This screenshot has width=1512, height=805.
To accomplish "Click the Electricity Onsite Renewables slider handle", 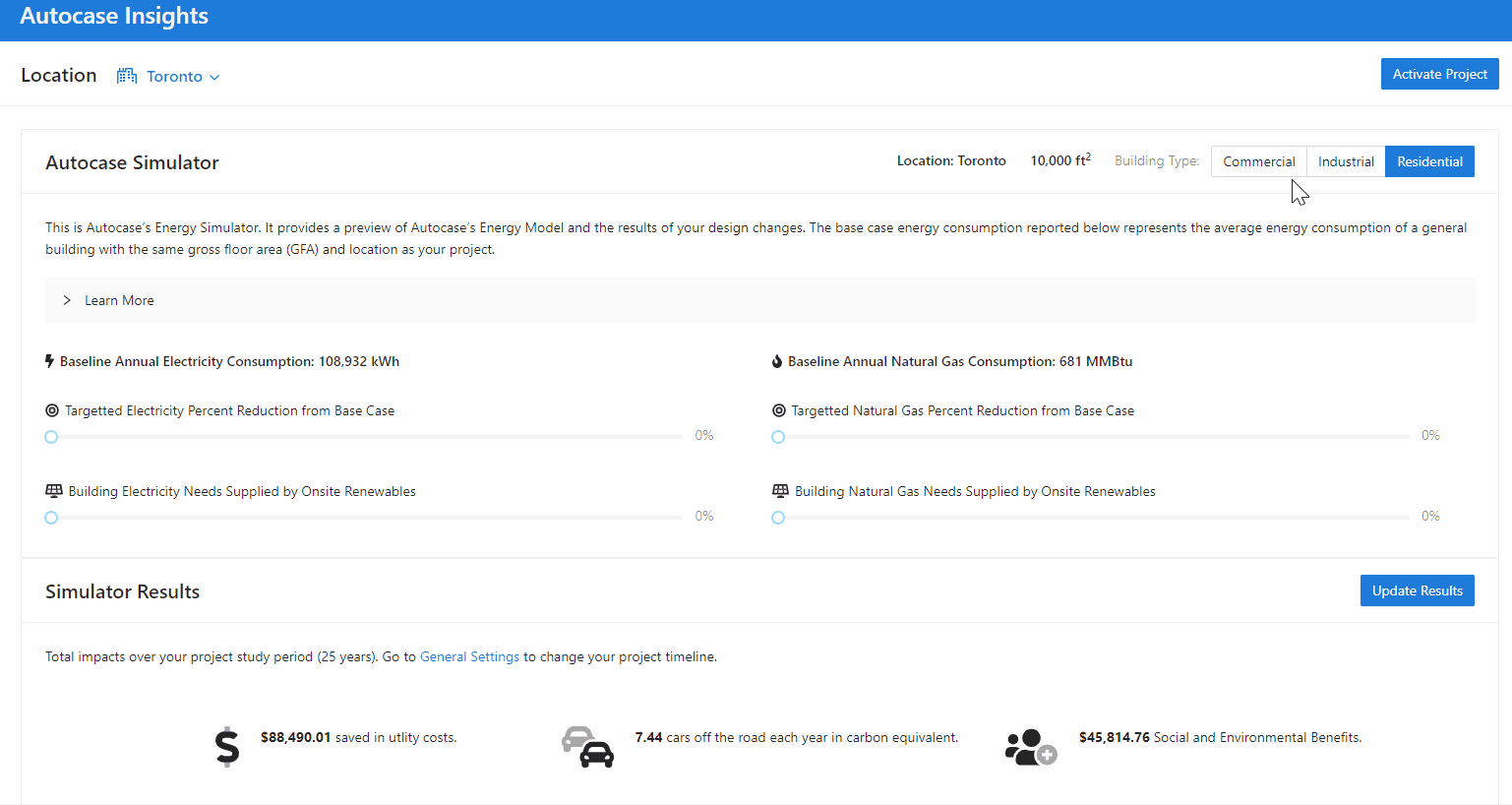I will pos(51,518).
